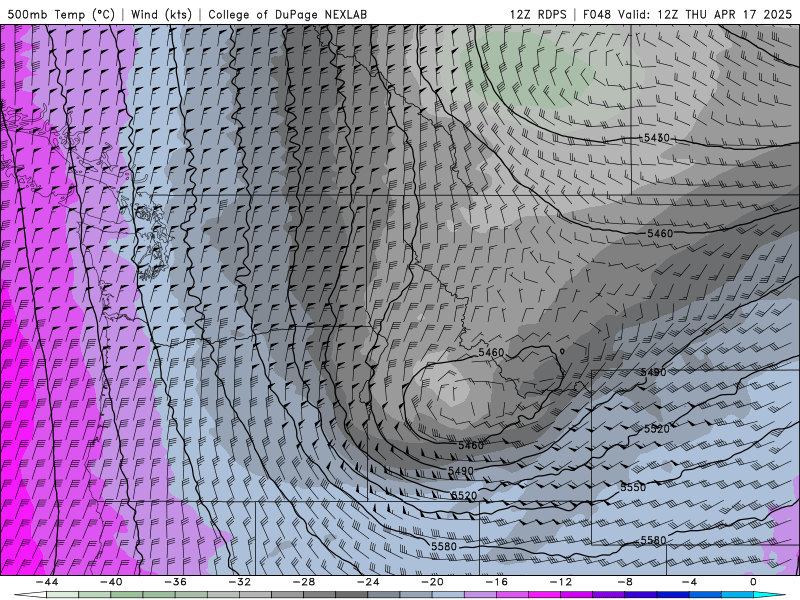
Task: Select the -40 color scale label
Action: point(111,582)
